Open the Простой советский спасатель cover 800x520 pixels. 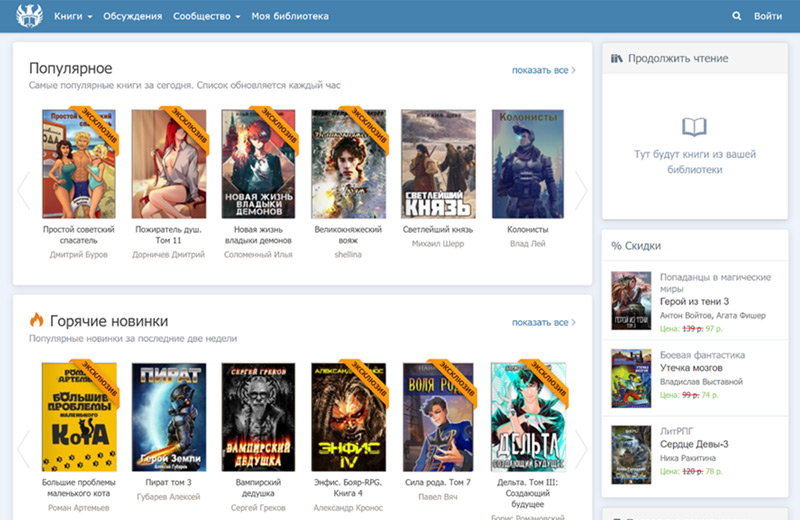point(79,164)
